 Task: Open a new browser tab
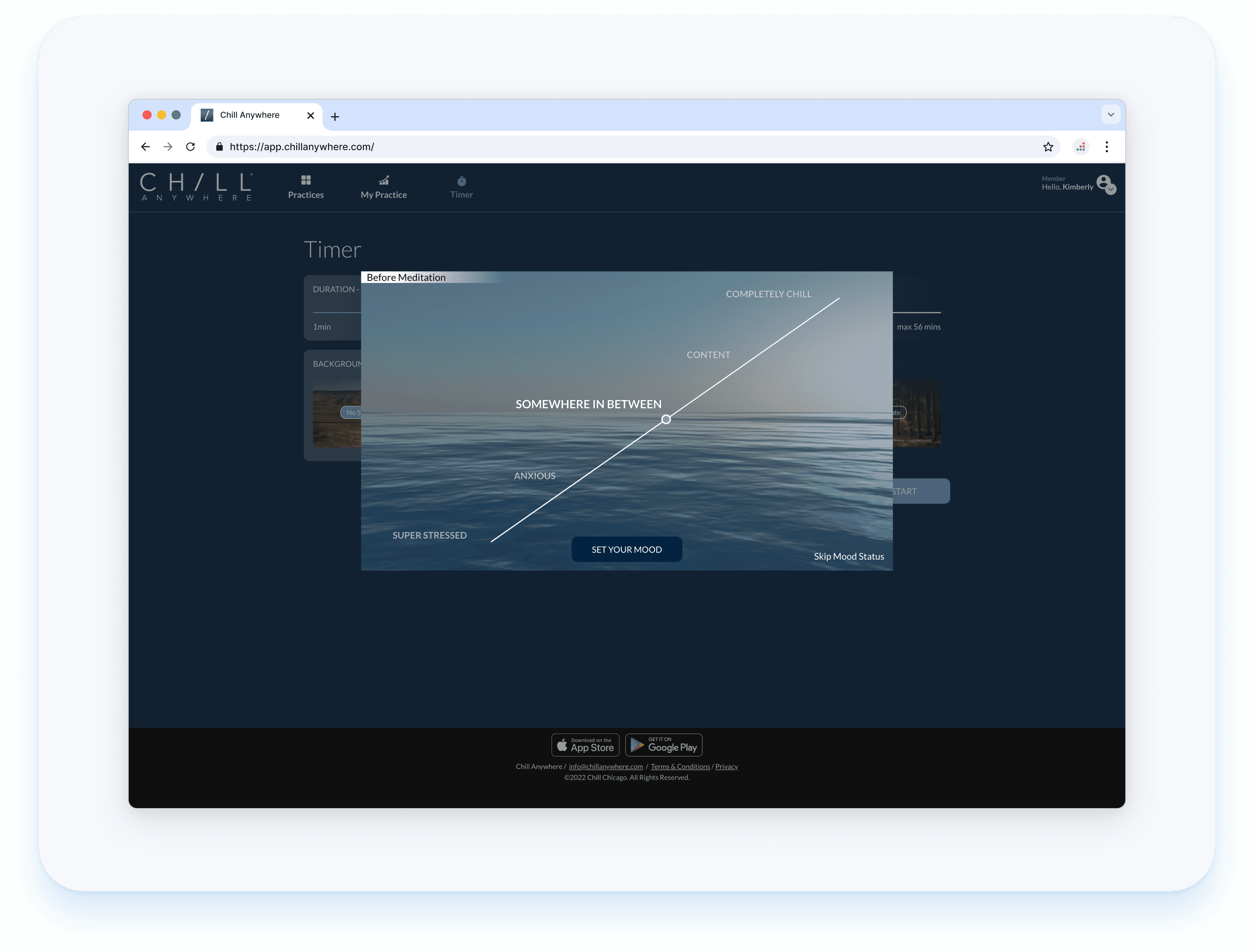335,117
